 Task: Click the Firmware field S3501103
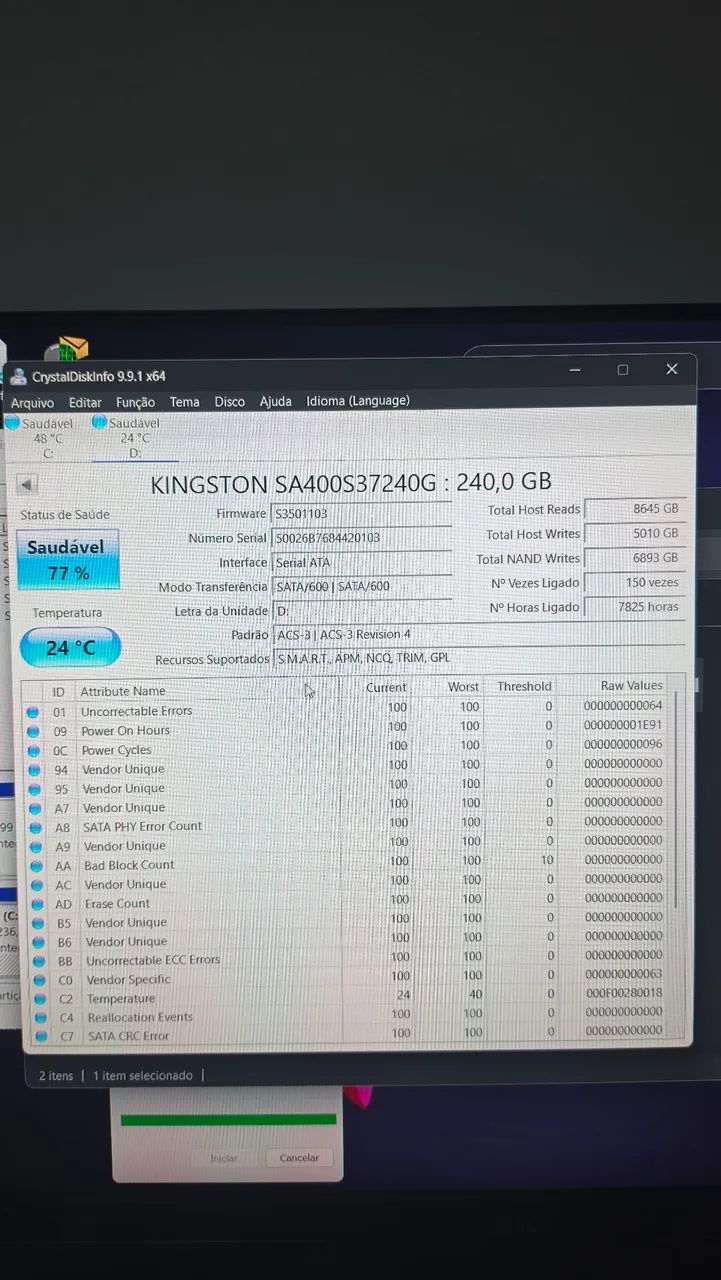click(362, 513)
